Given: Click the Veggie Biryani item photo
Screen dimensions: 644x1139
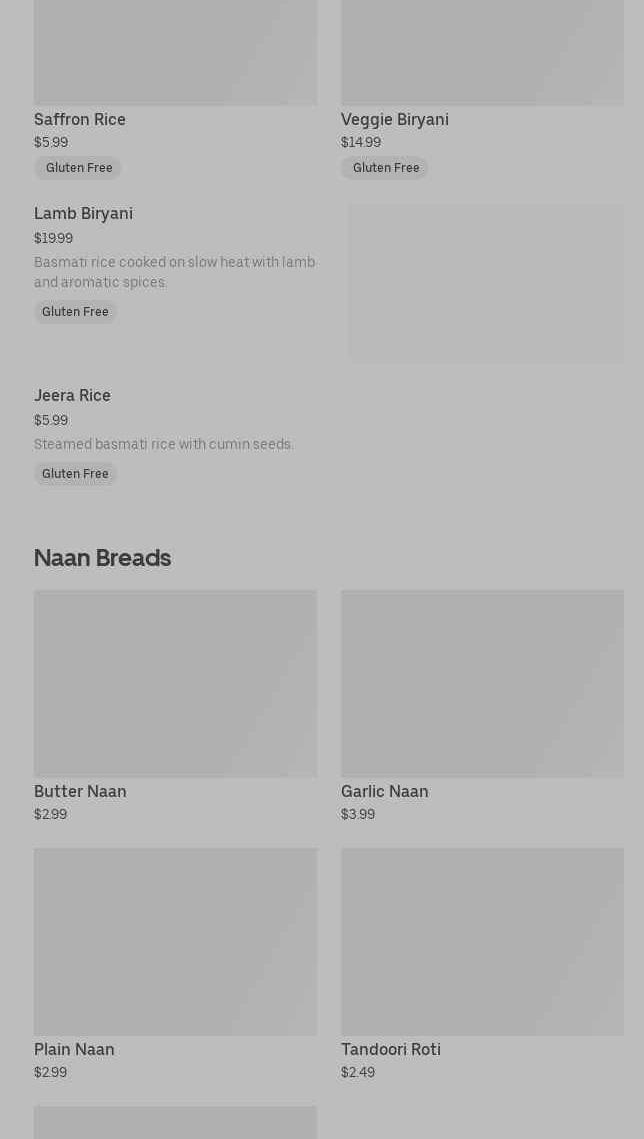Looking at the screenshot, I should [482, 52].
